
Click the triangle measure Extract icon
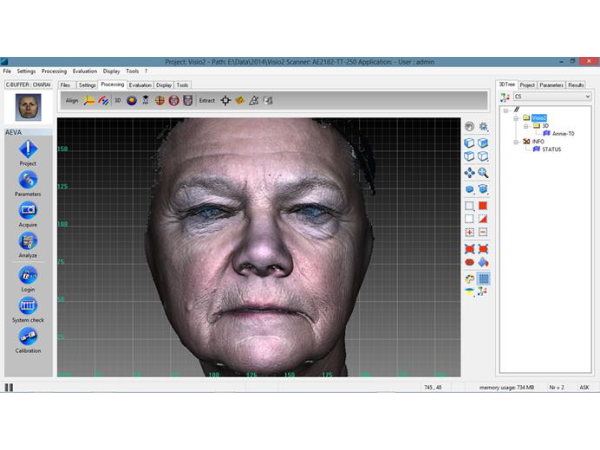tap(254, 101)
